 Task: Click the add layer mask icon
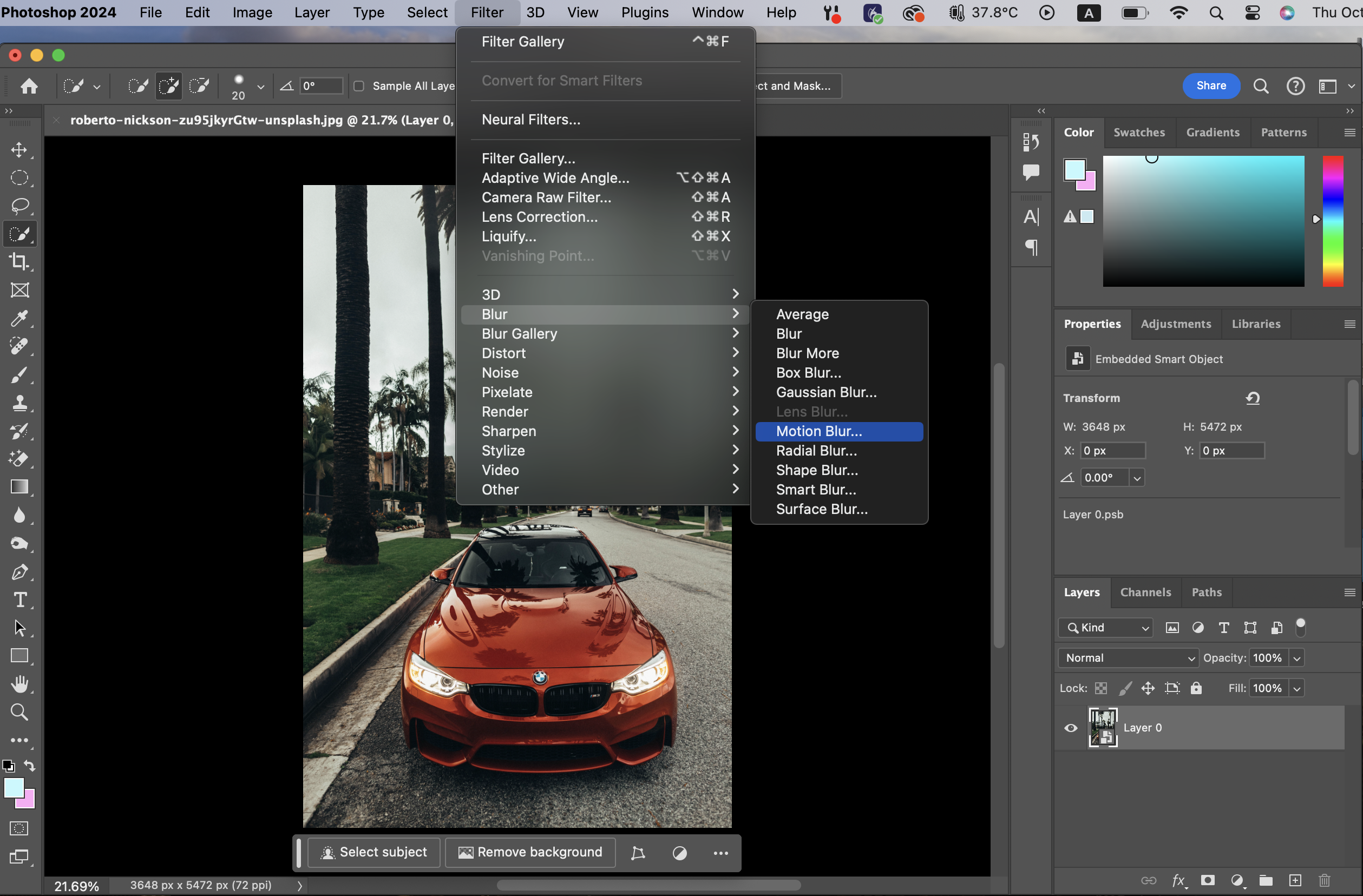(x=1208, y=880)
